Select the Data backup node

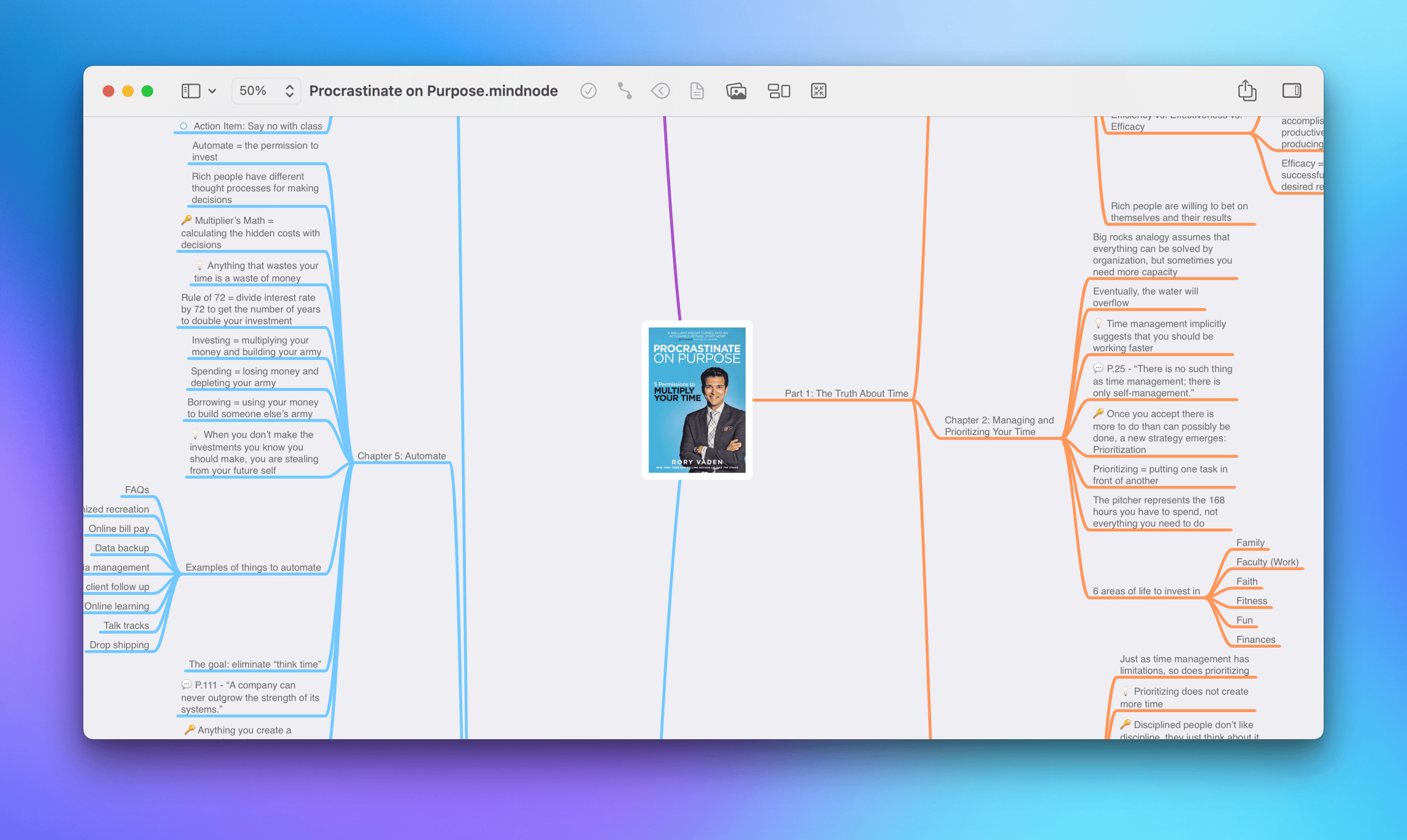(121, 548)
